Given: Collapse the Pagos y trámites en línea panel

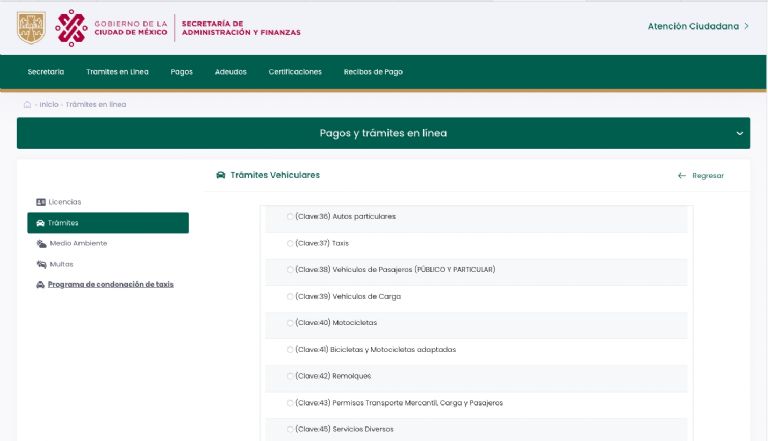Looking at the screenshot, I should tap(740, 133).
